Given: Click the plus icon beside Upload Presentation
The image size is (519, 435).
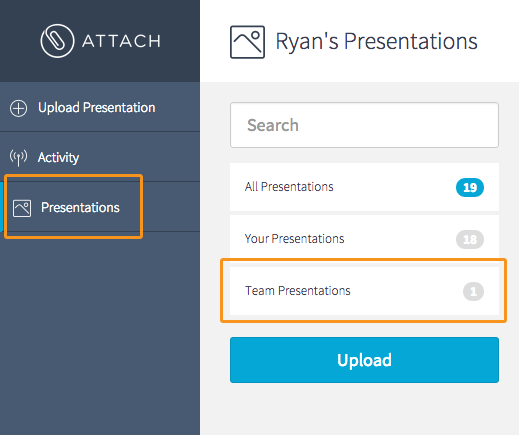Looking at the screenshot, I should pos(18,108).
